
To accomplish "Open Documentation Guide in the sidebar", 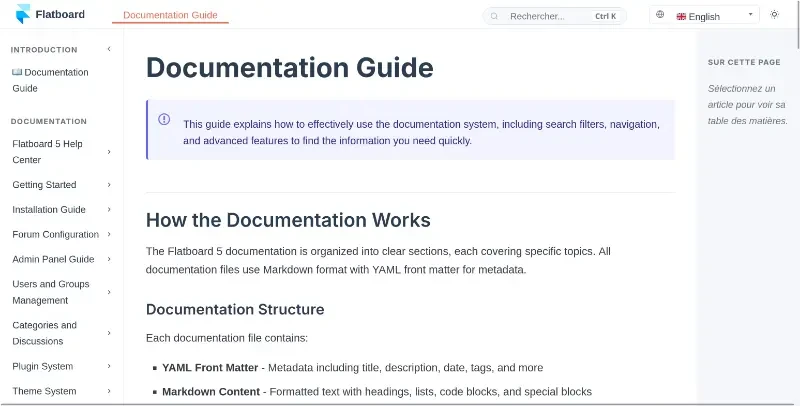I will point(50,80).
